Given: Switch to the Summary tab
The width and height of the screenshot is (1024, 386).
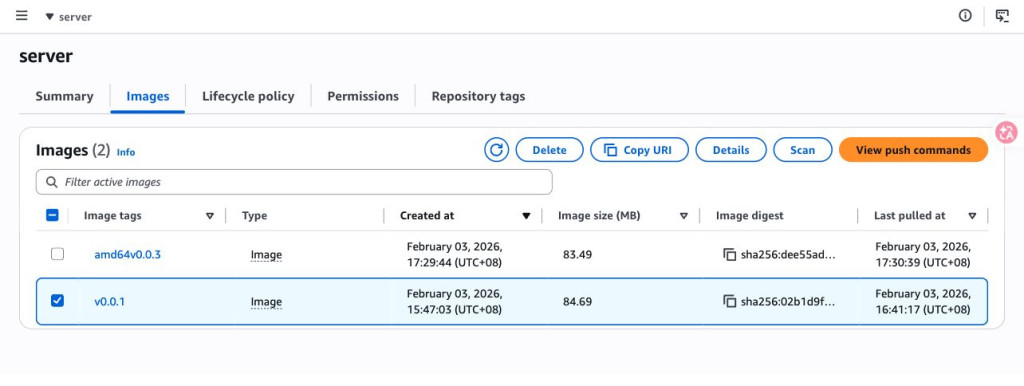Looking at the screenshot, I should pos(64,97).
